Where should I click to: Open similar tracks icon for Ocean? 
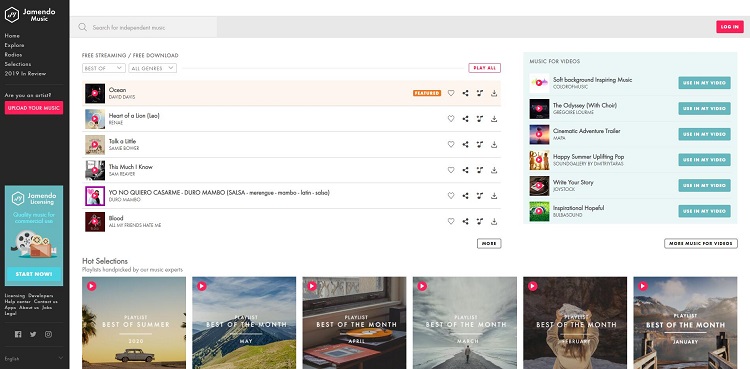click(x=480, y=93)
